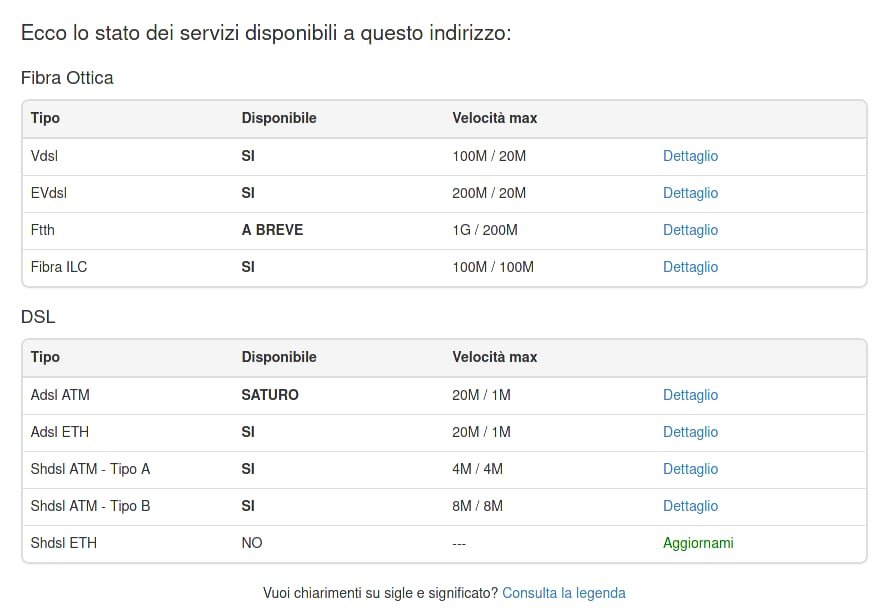Screen dimensions: 886x610
Task: Open Dettaglio for Shdsl ATM Tipo B
Action: tap(690, 506)
